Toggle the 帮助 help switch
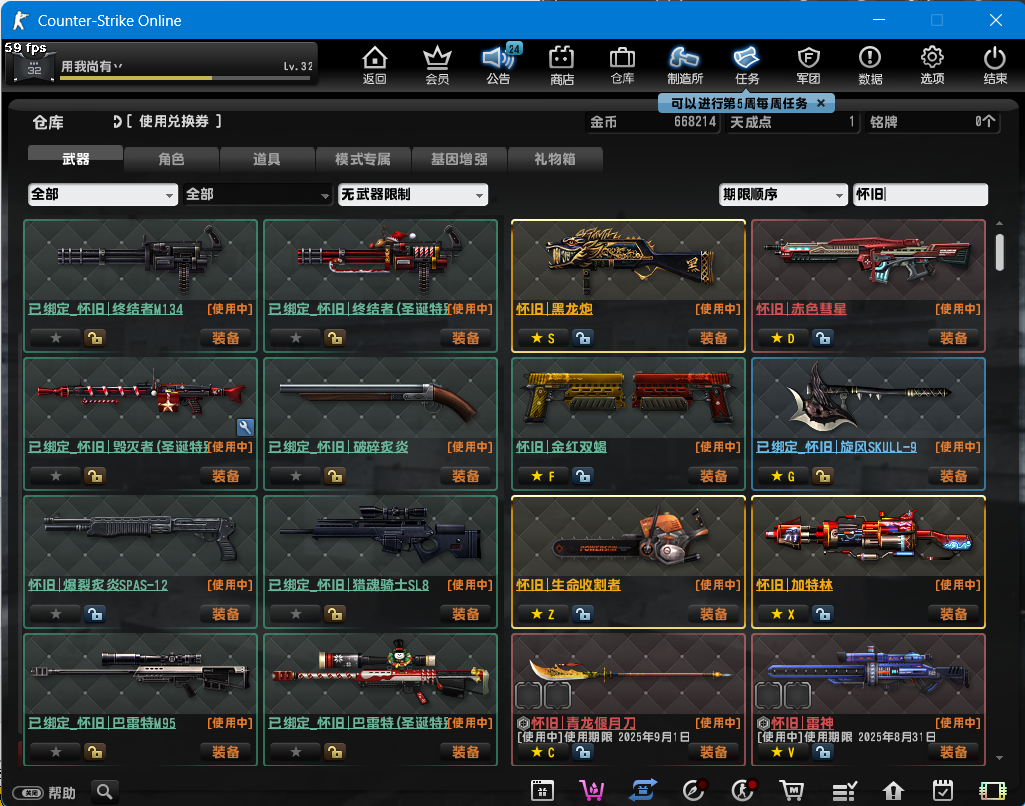1025x806 pixels. tap(28, 793)
